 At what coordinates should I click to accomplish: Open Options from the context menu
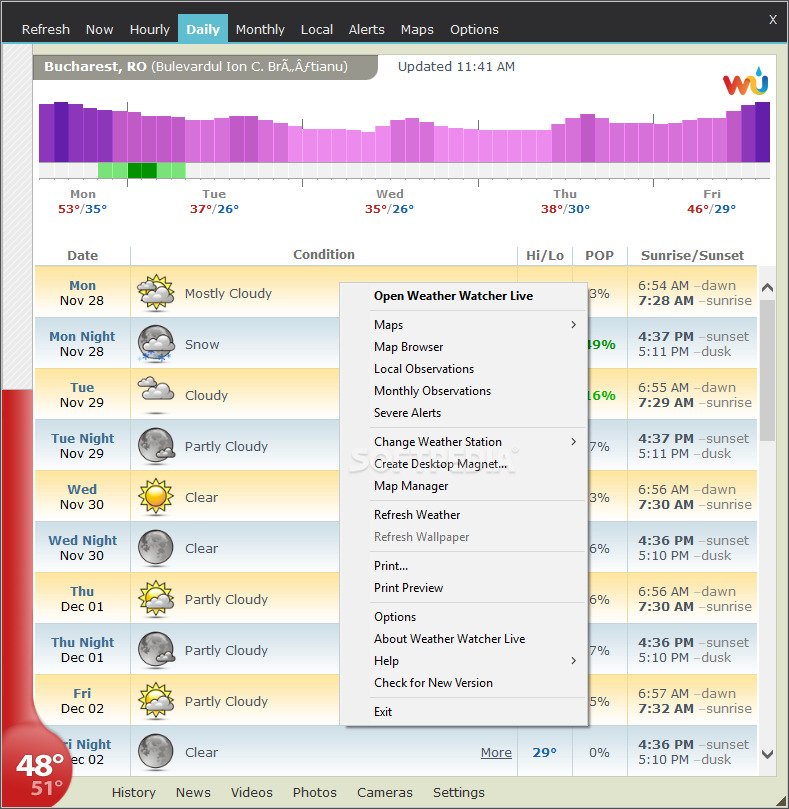[395, 617]
